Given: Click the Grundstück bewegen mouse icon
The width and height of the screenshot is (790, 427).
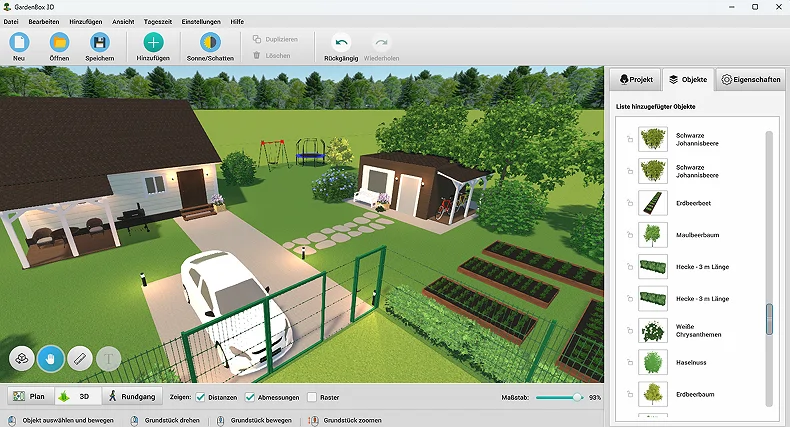Looking at the screenshot, I should click(x=220, y=420).
